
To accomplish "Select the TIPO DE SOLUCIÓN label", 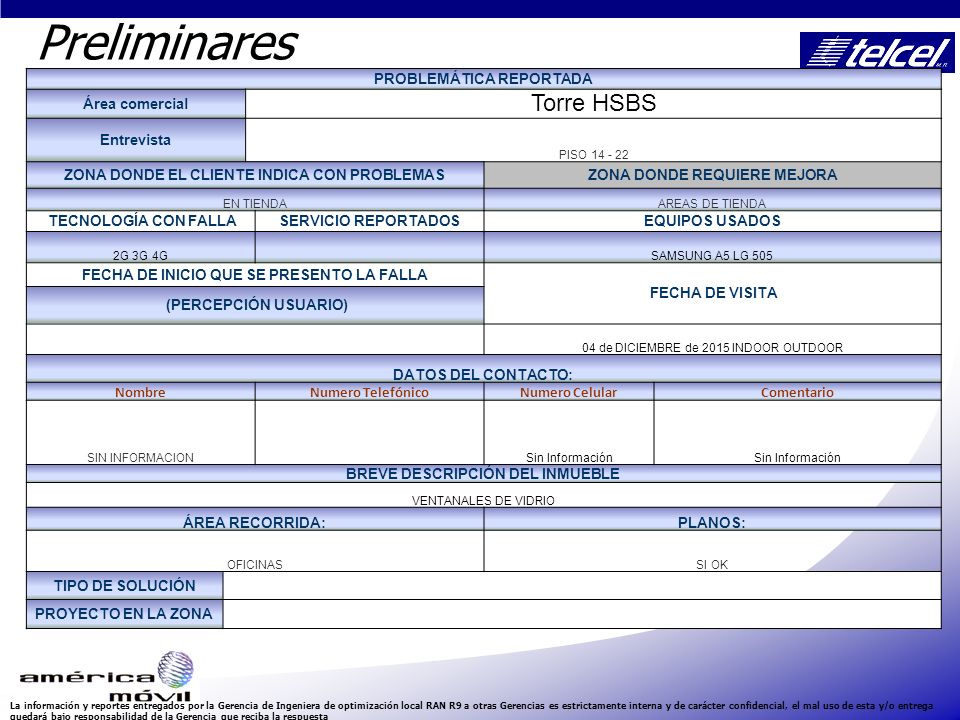I will [x=125, y=586].
